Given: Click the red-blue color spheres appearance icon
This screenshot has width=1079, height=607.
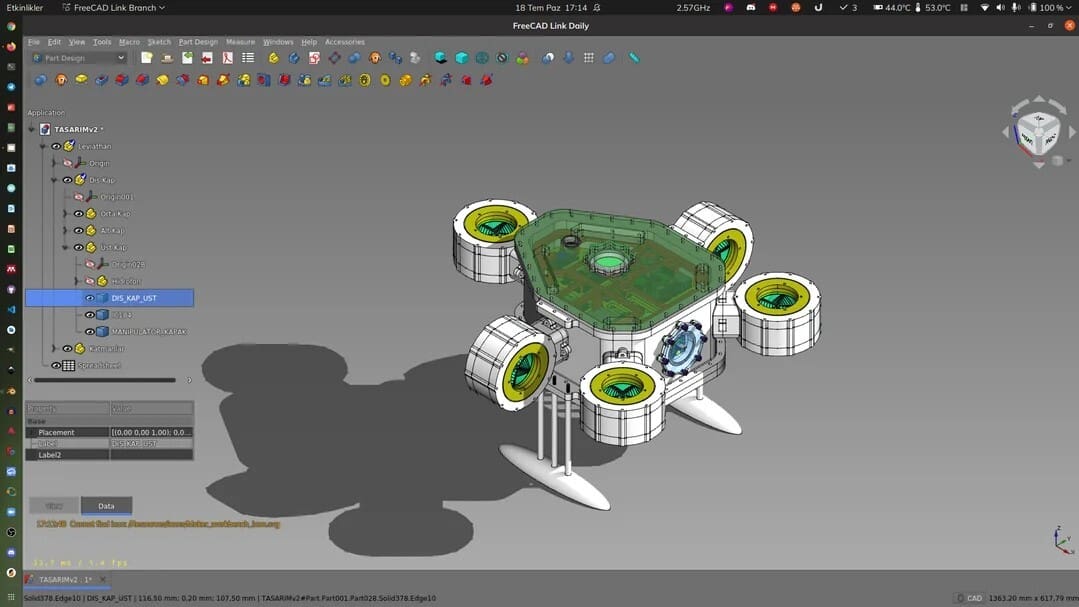Looking at the screenshot, I should click(522, 58).
